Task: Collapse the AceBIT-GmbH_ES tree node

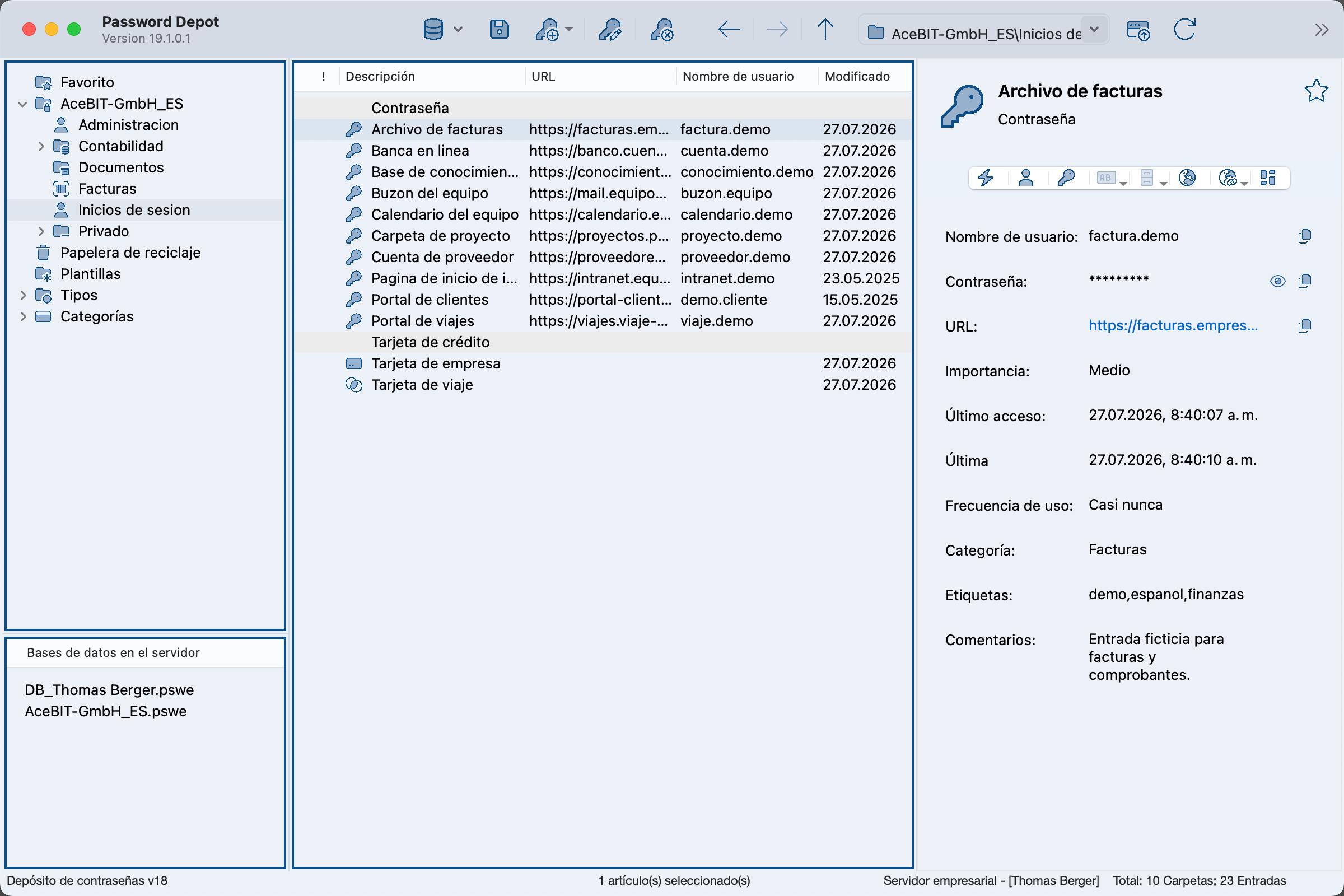Action: 23,104
